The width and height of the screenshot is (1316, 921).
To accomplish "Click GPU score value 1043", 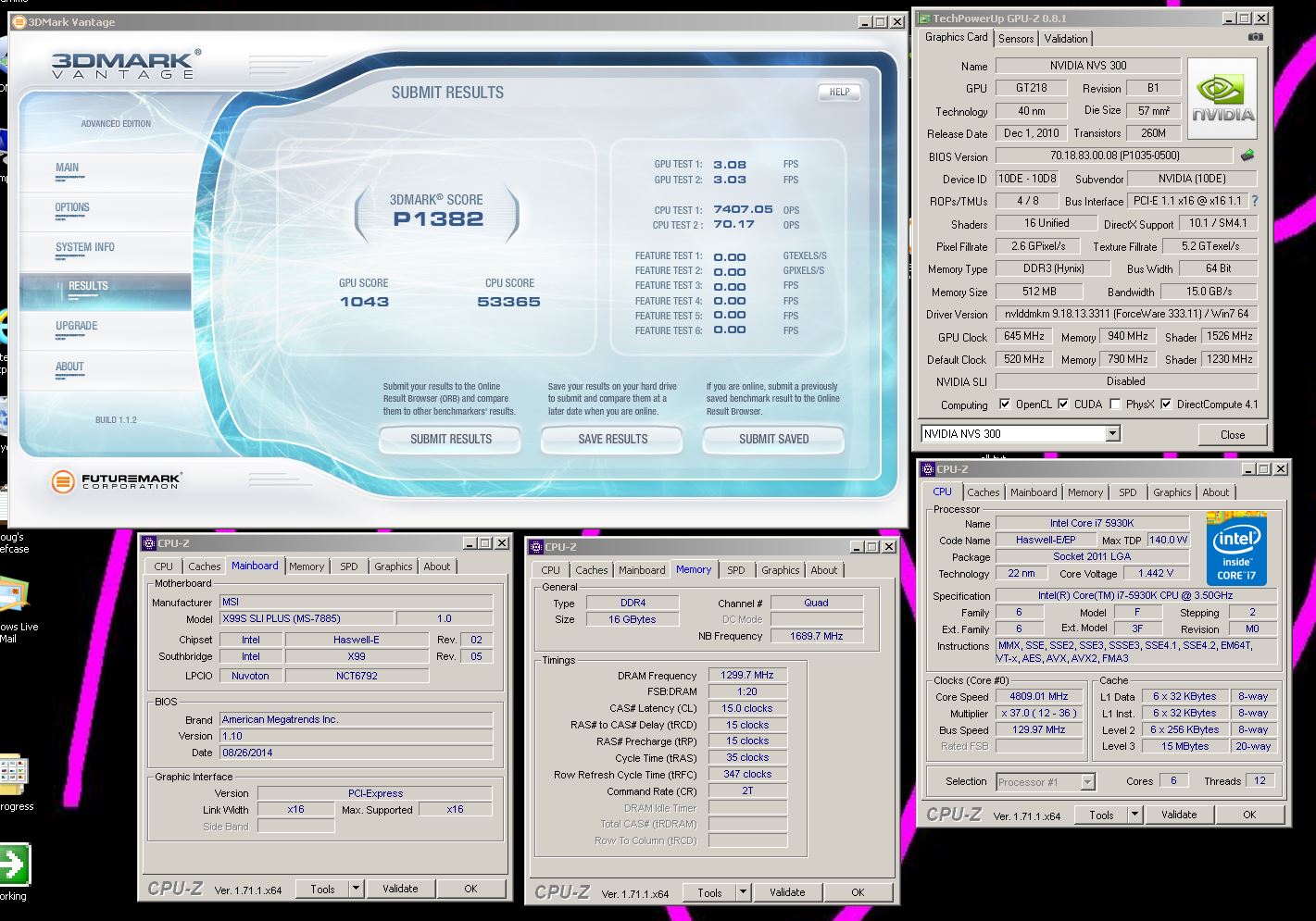I will [x=364, y=302].
